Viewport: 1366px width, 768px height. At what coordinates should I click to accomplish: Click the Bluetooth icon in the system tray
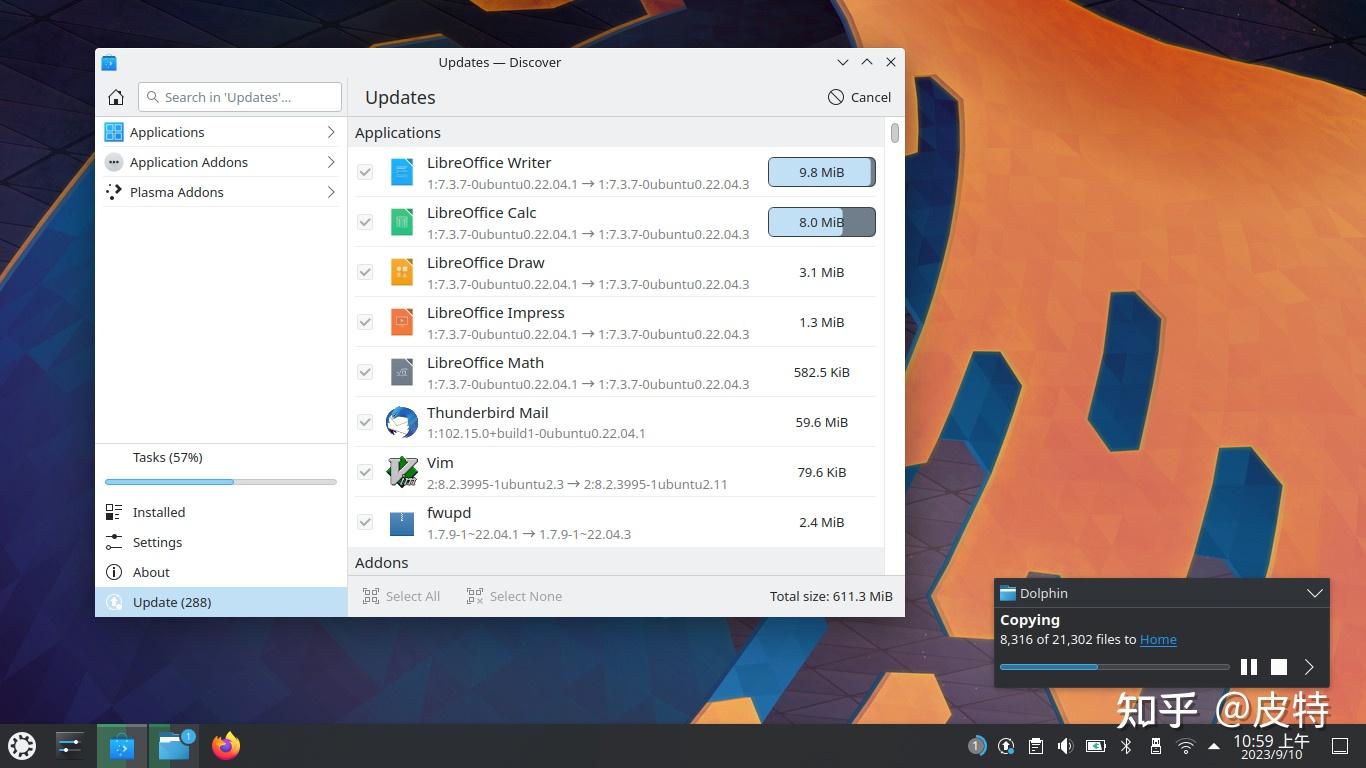[x=1126, y=745]
